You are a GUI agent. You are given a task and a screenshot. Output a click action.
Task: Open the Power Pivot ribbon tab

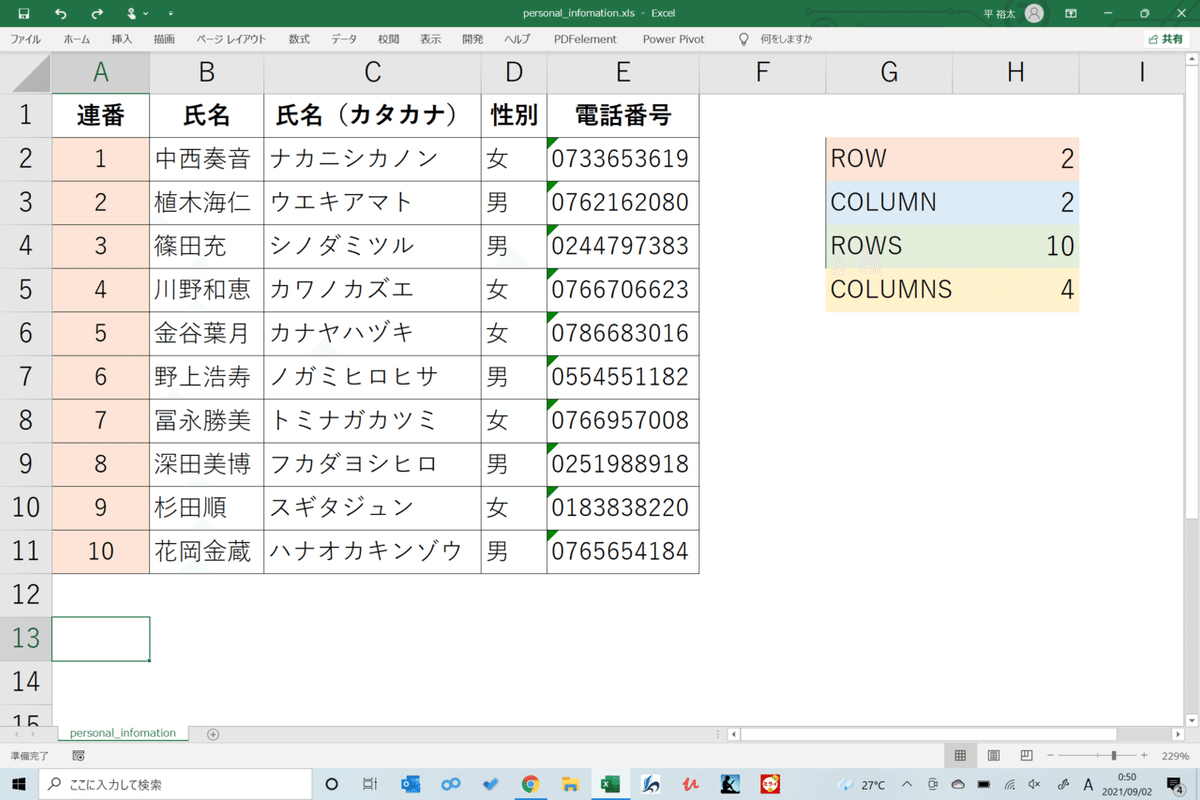673,39
